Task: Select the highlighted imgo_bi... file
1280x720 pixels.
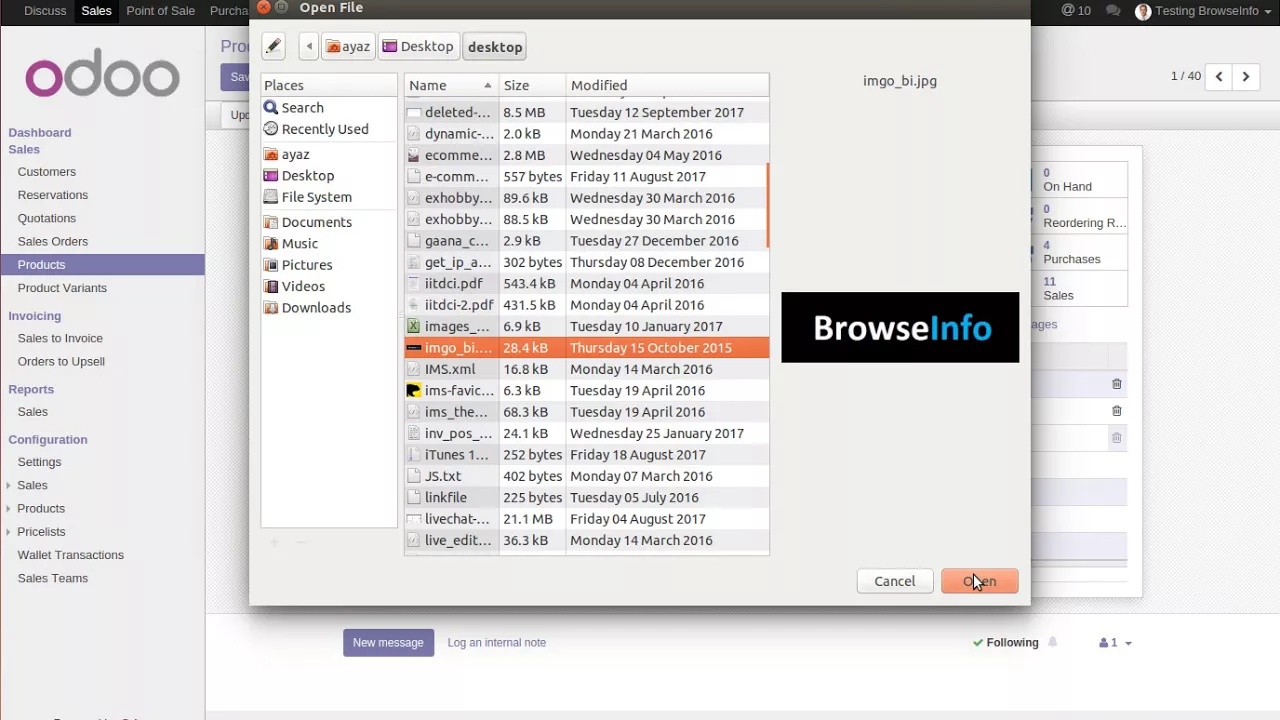Action: pyautogui.click(x=586, y=348)
